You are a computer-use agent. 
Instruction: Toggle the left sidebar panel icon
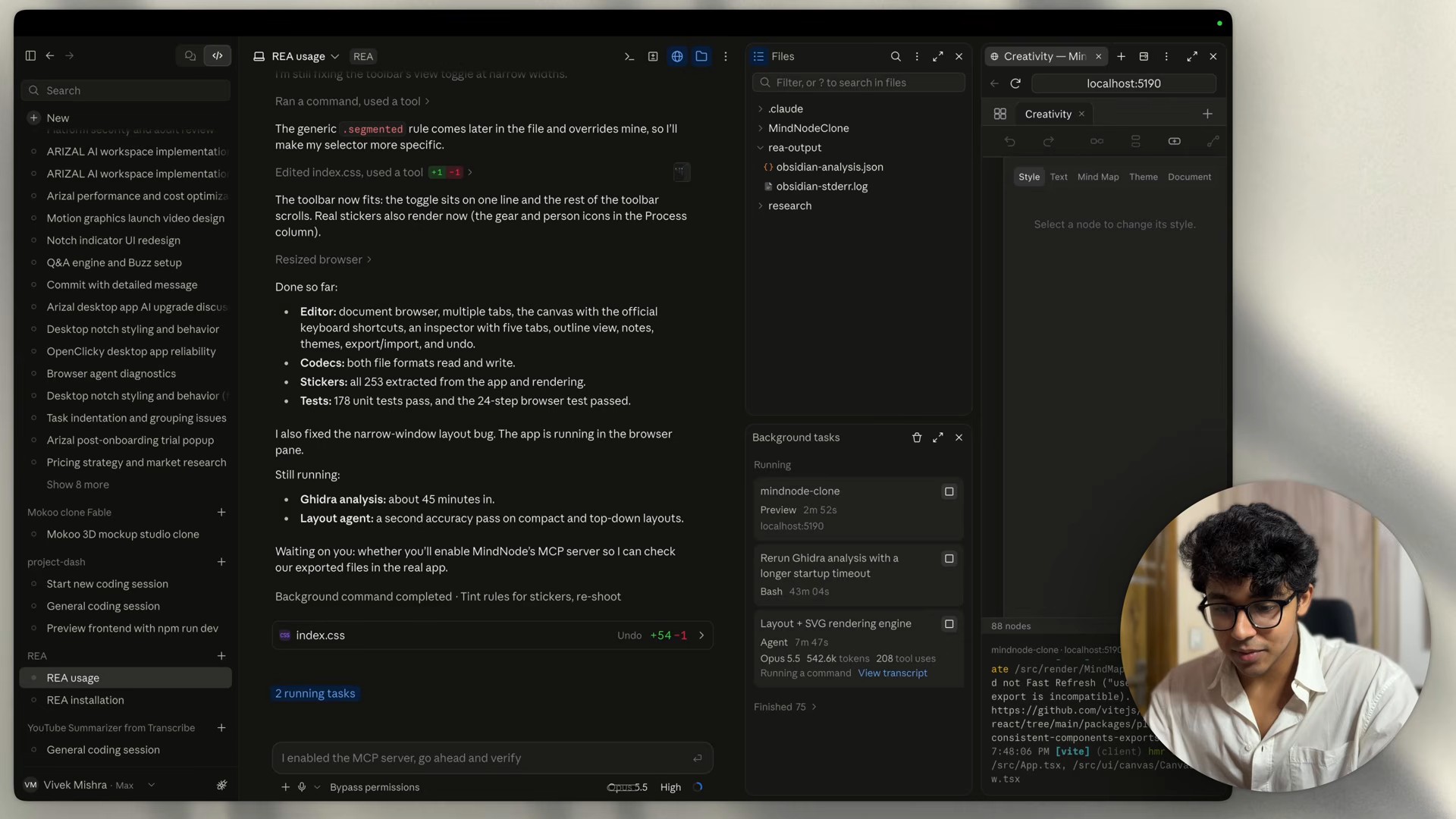coord(30,55)
